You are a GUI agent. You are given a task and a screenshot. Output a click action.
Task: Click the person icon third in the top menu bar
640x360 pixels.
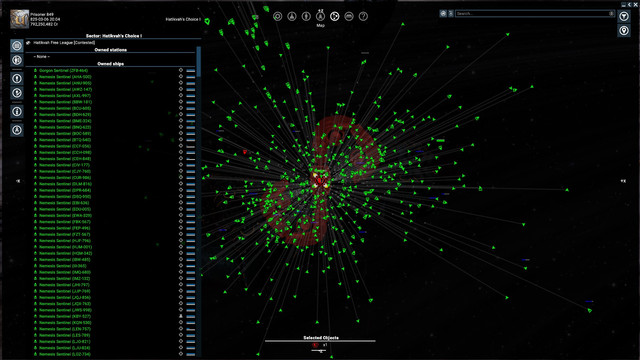pos(306,16)
